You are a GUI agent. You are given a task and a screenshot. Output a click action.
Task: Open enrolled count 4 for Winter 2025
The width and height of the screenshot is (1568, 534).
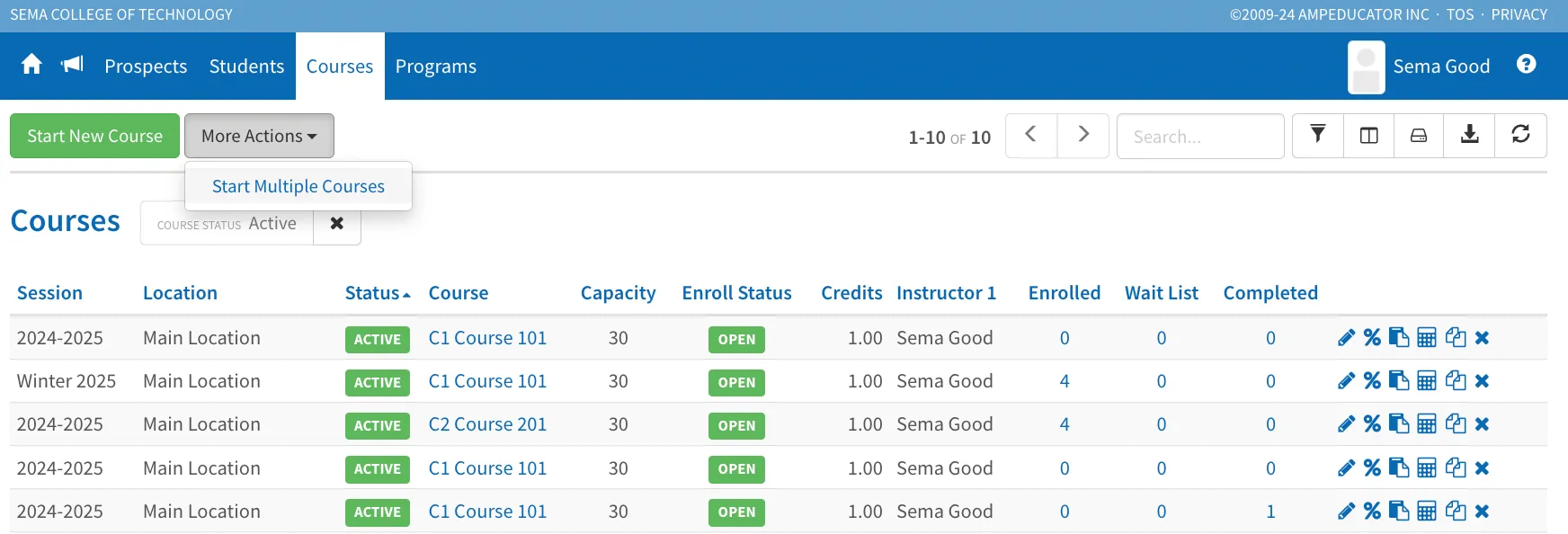pos(1065,381)
